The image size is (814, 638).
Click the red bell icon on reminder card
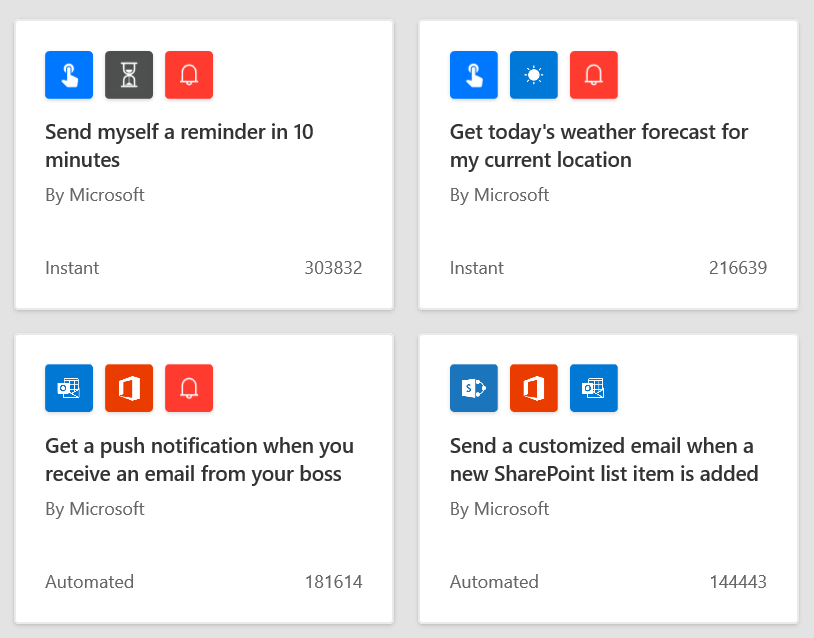coord(189,75)
